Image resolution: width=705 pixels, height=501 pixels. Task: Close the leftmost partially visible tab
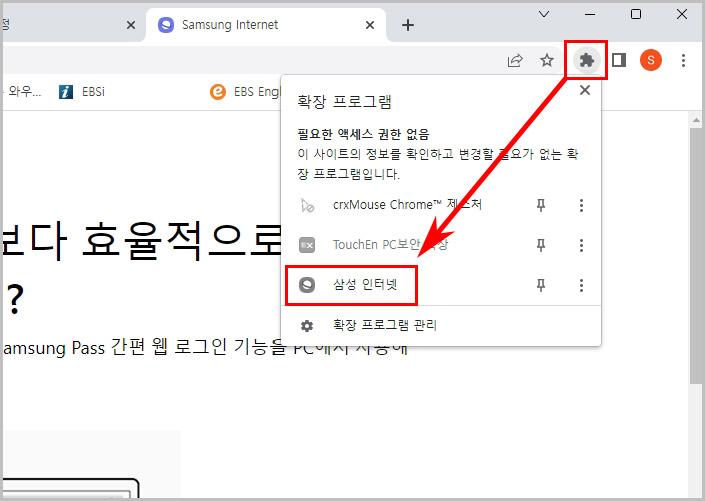(131, 25)
